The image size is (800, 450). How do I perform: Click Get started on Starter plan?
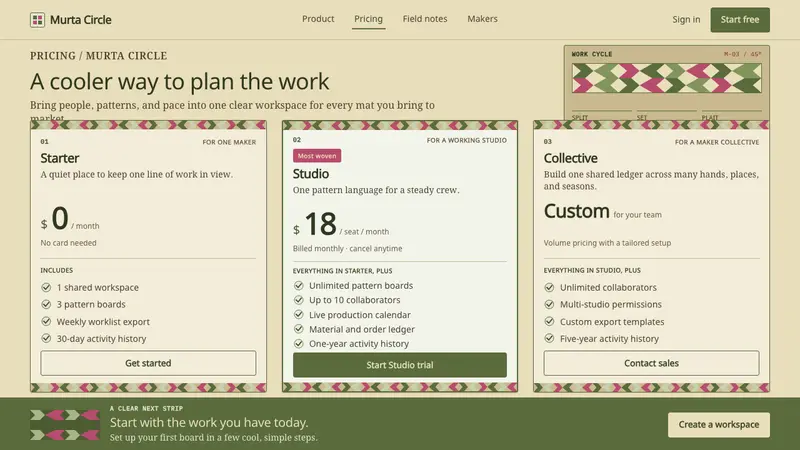coord(148,363)
